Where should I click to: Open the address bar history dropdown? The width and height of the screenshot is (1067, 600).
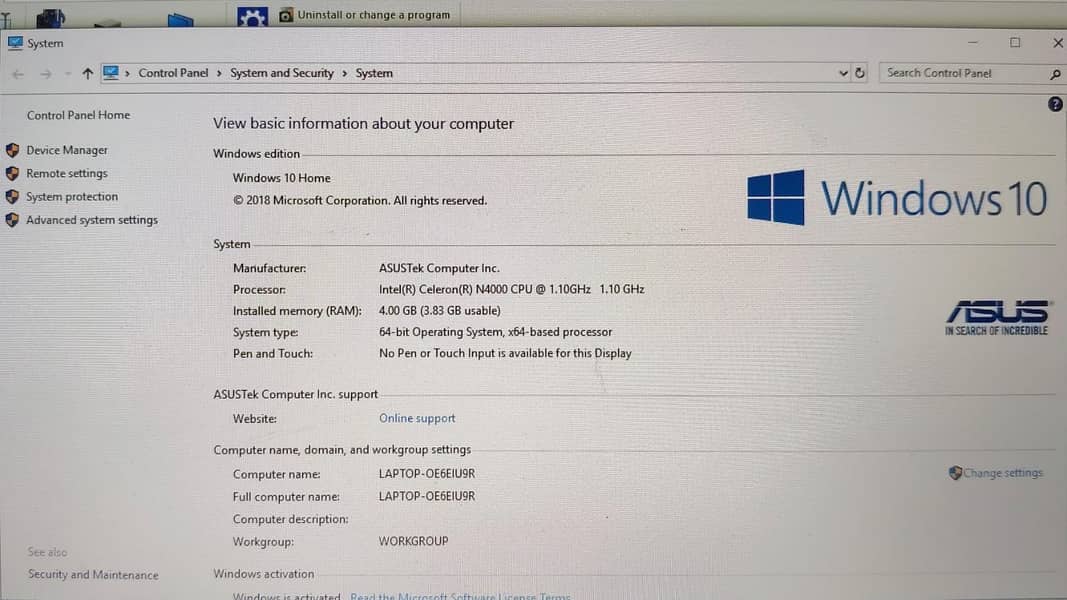843,73
